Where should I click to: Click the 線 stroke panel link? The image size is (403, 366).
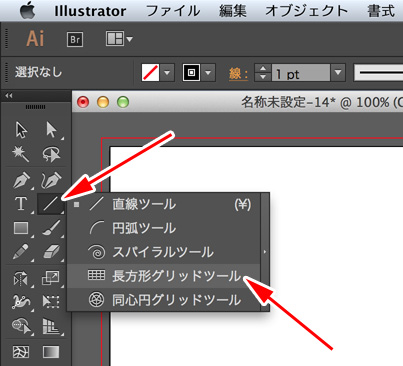pos(238,73)
